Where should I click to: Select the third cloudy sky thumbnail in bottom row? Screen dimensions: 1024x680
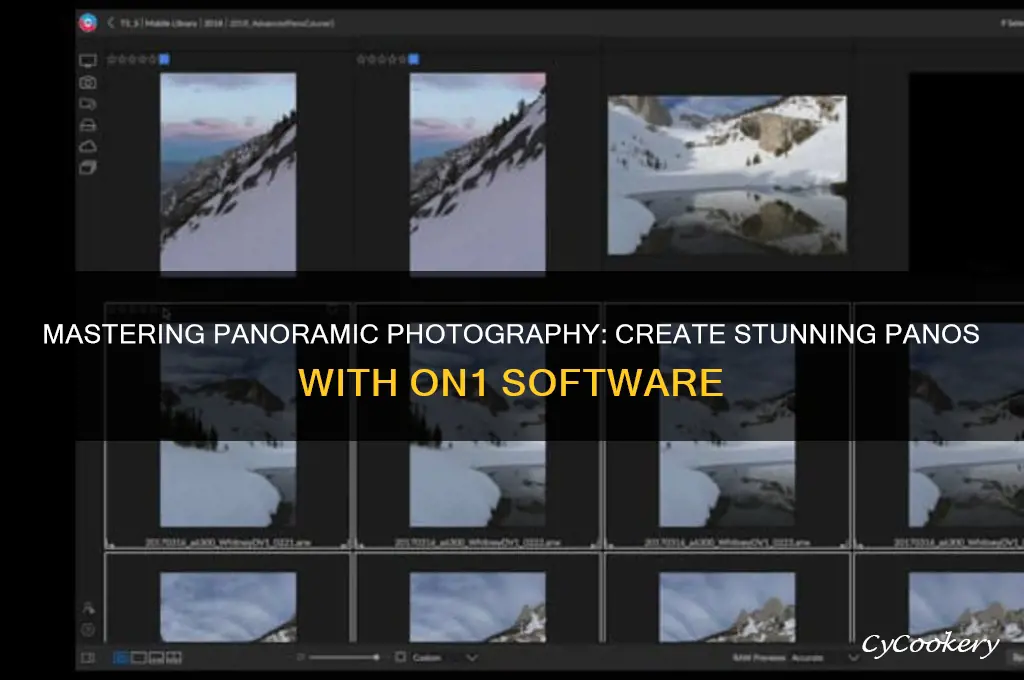point(727,607)
